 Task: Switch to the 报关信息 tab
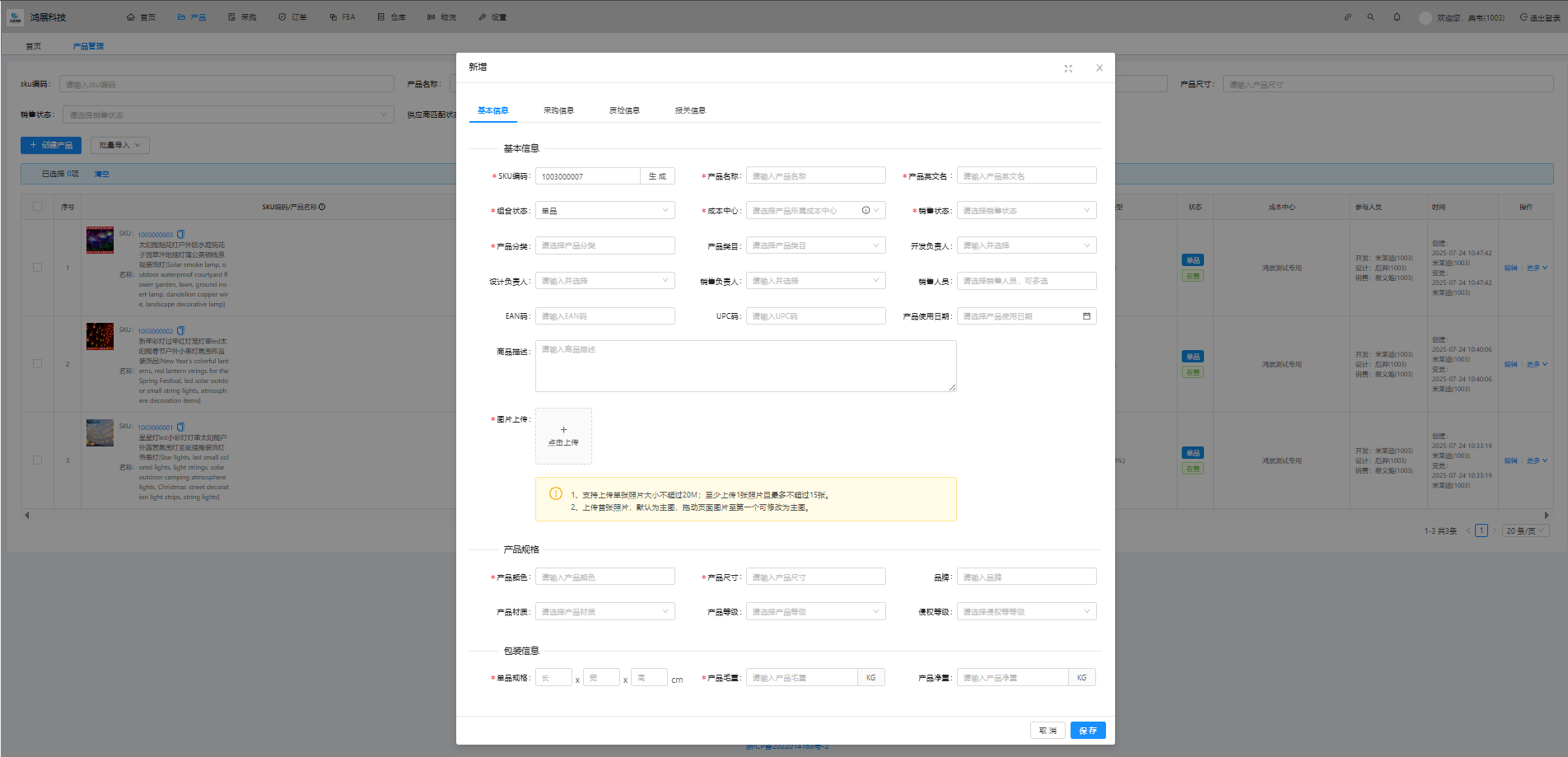[x=690, y=110]
